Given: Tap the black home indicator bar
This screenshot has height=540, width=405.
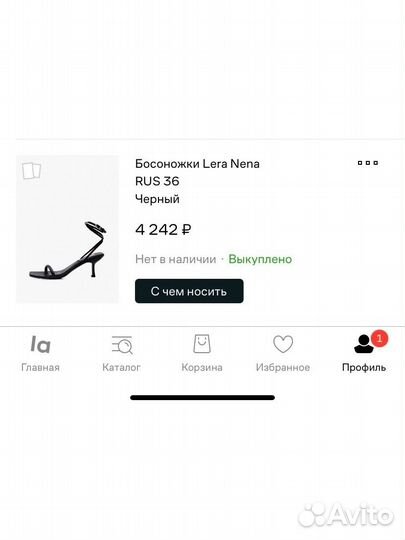Looking at the screenshot, I should (202, 397).
